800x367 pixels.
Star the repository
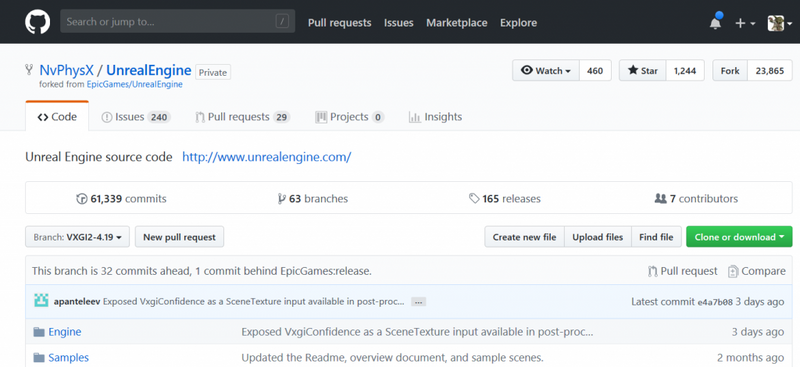pos(642,70)
